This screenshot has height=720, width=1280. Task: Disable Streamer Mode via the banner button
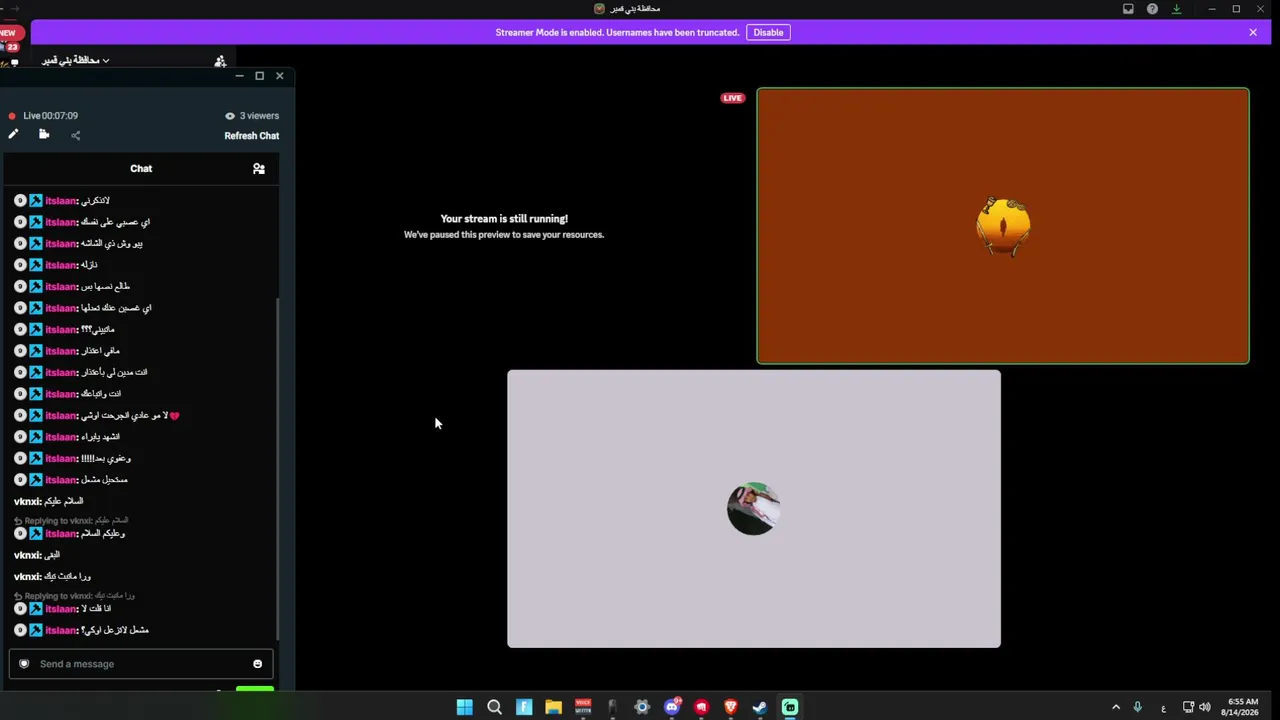click(768, 32)
